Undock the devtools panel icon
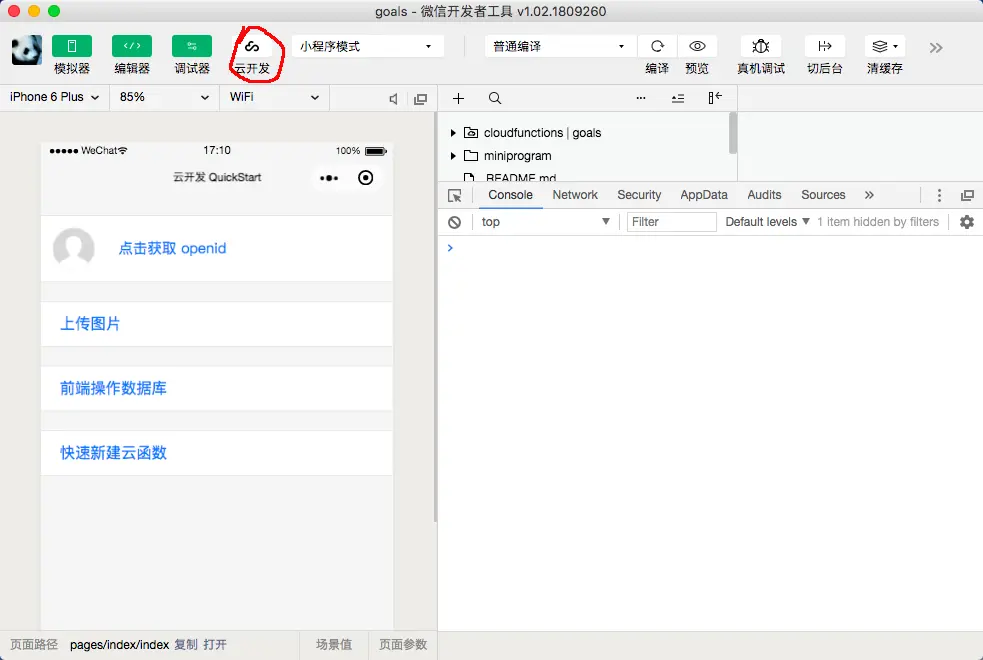The width and height of the screenshot is (983, 660). click(967, 196)
